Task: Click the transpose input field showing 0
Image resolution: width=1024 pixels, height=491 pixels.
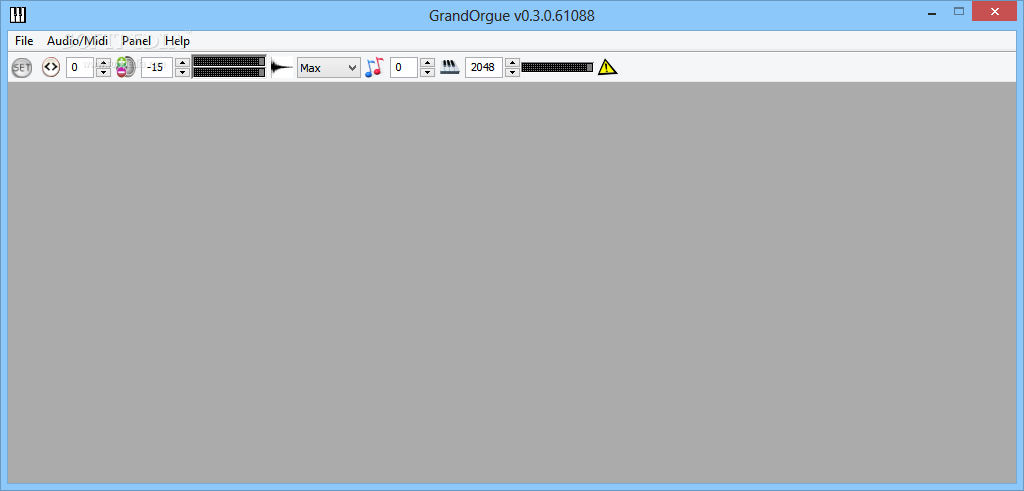Action: (404, 67)
